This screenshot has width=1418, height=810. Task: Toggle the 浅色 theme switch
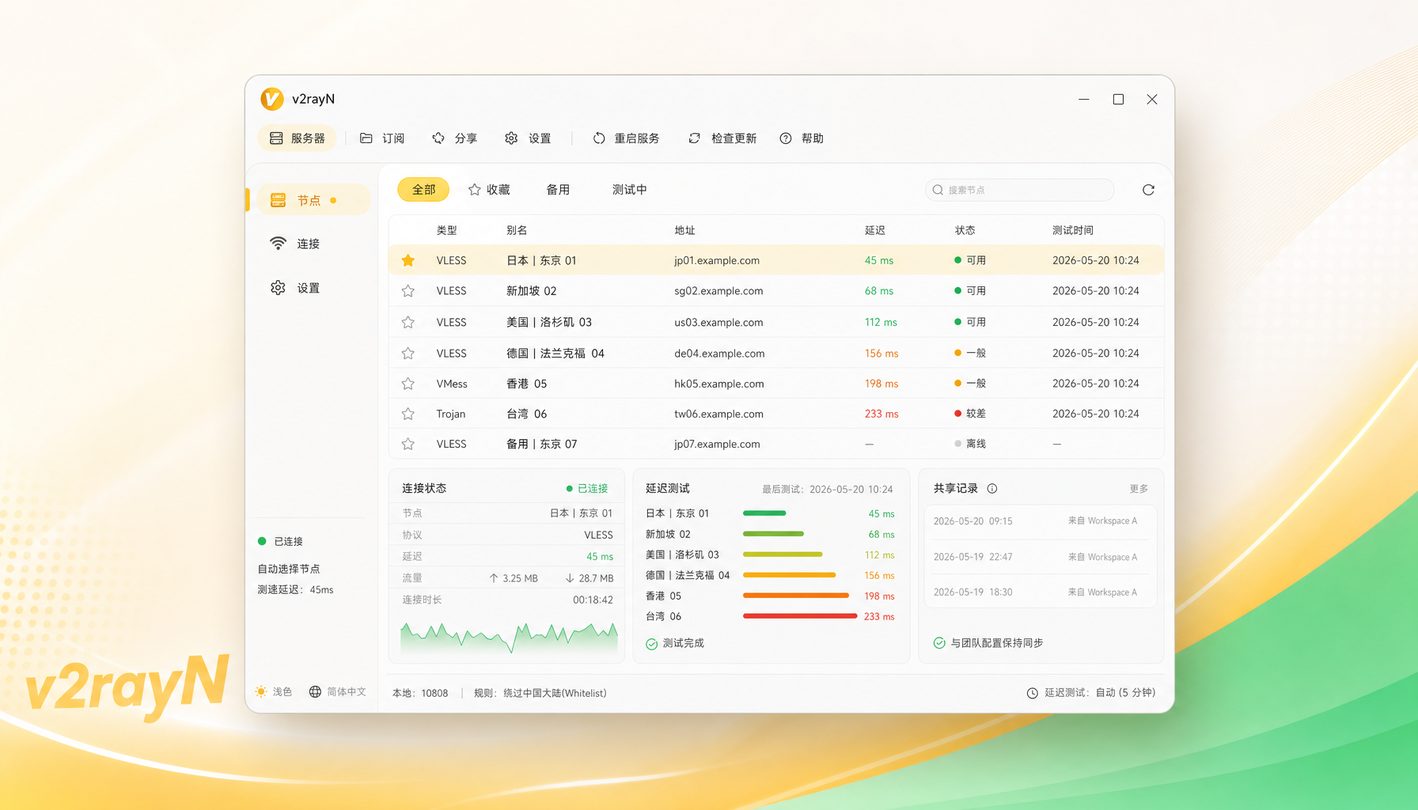pyautogui.click(x=273, y=692)
